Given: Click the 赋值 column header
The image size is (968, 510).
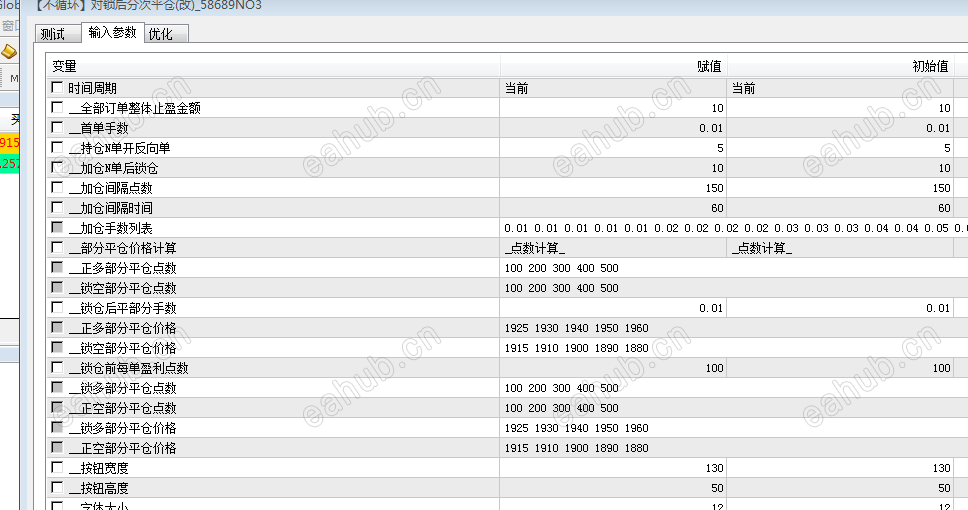Looking at the screenshot, I should coord(613,66).
